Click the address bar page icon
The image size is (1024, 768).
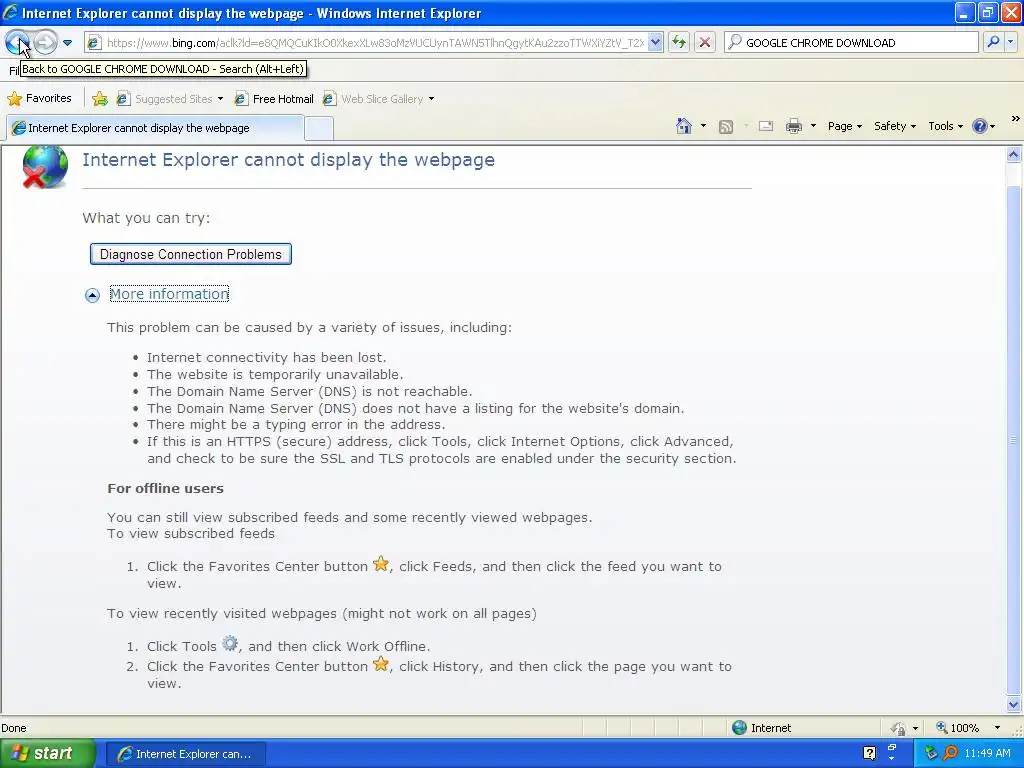[x=94, y=42]
